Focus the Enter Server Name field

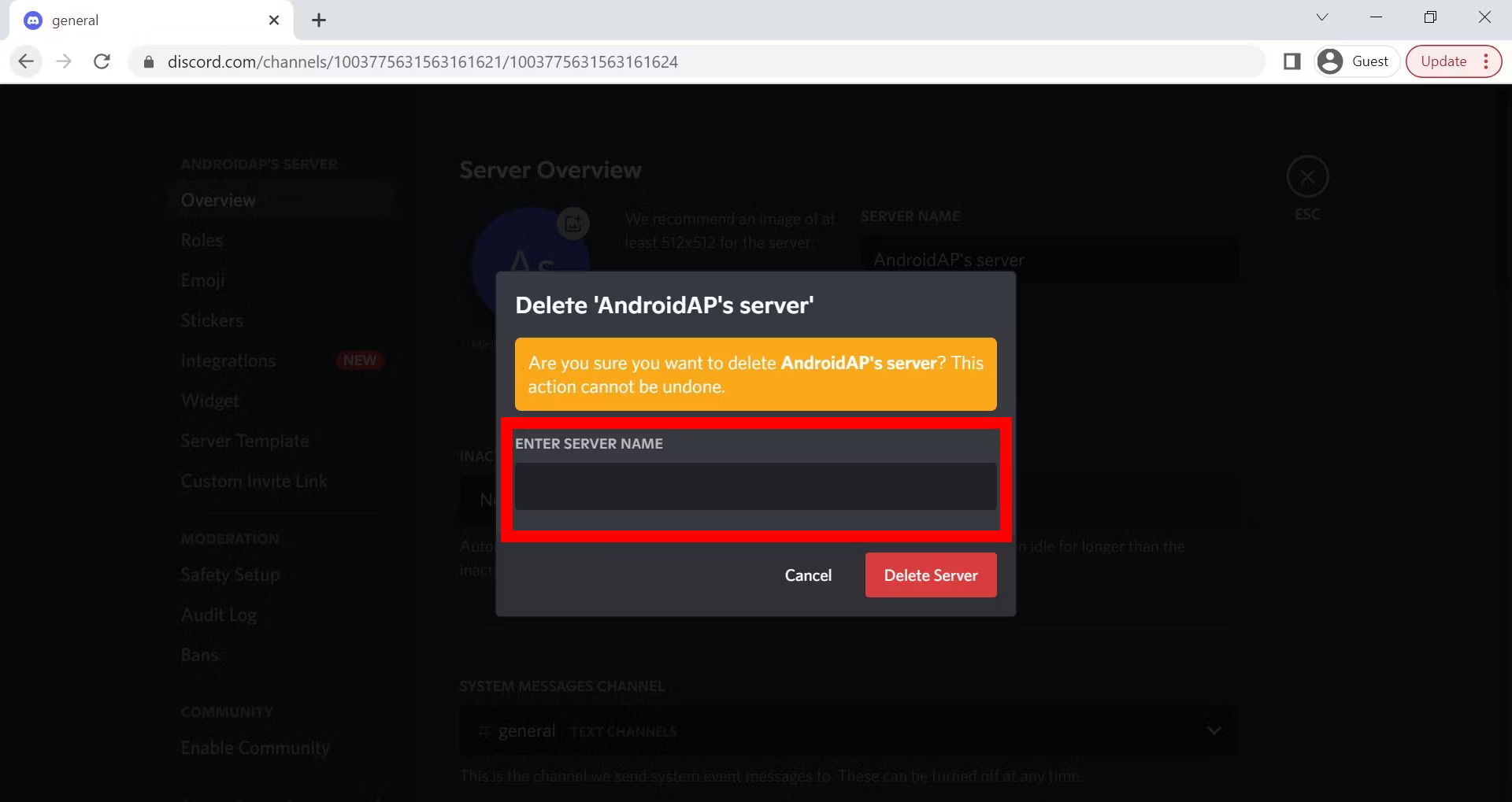pyautogui.click(x=755, y=486)
